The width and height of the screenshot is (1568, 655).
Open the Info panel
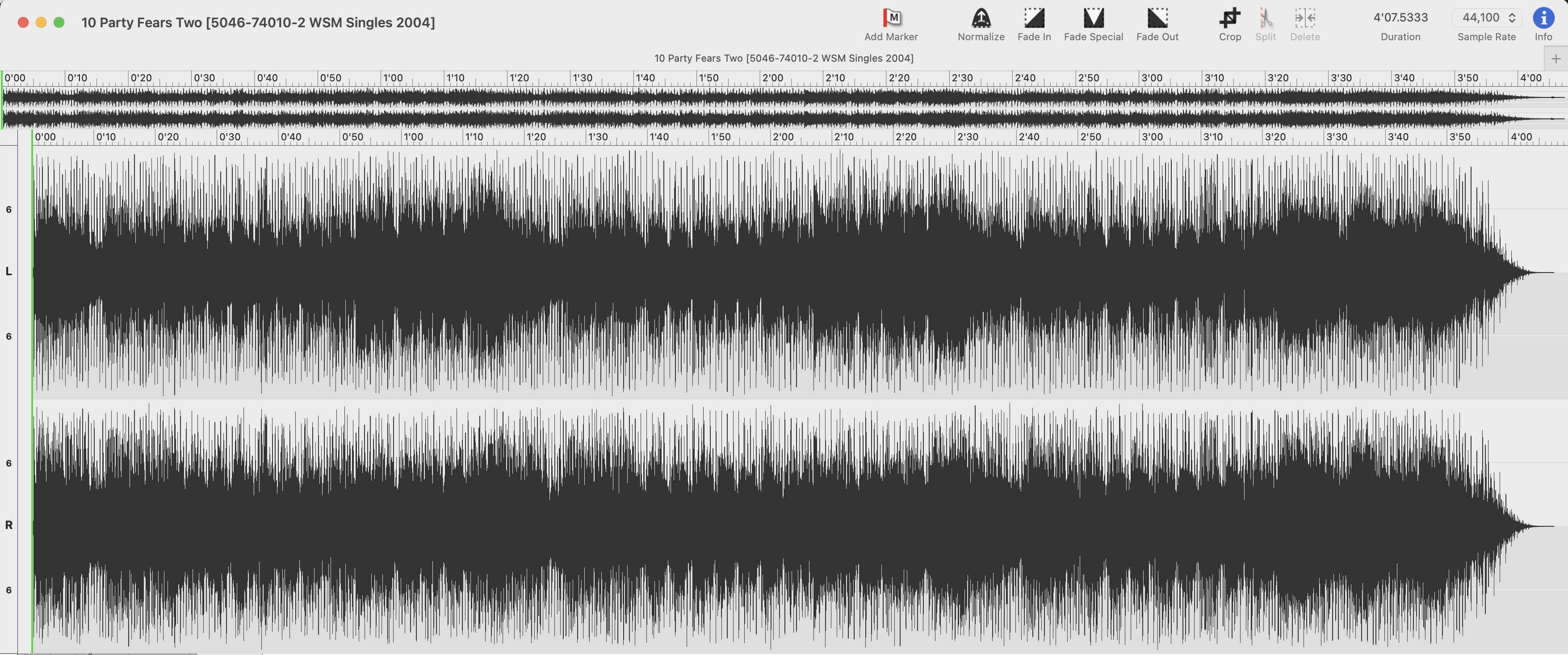(1543, 18)
